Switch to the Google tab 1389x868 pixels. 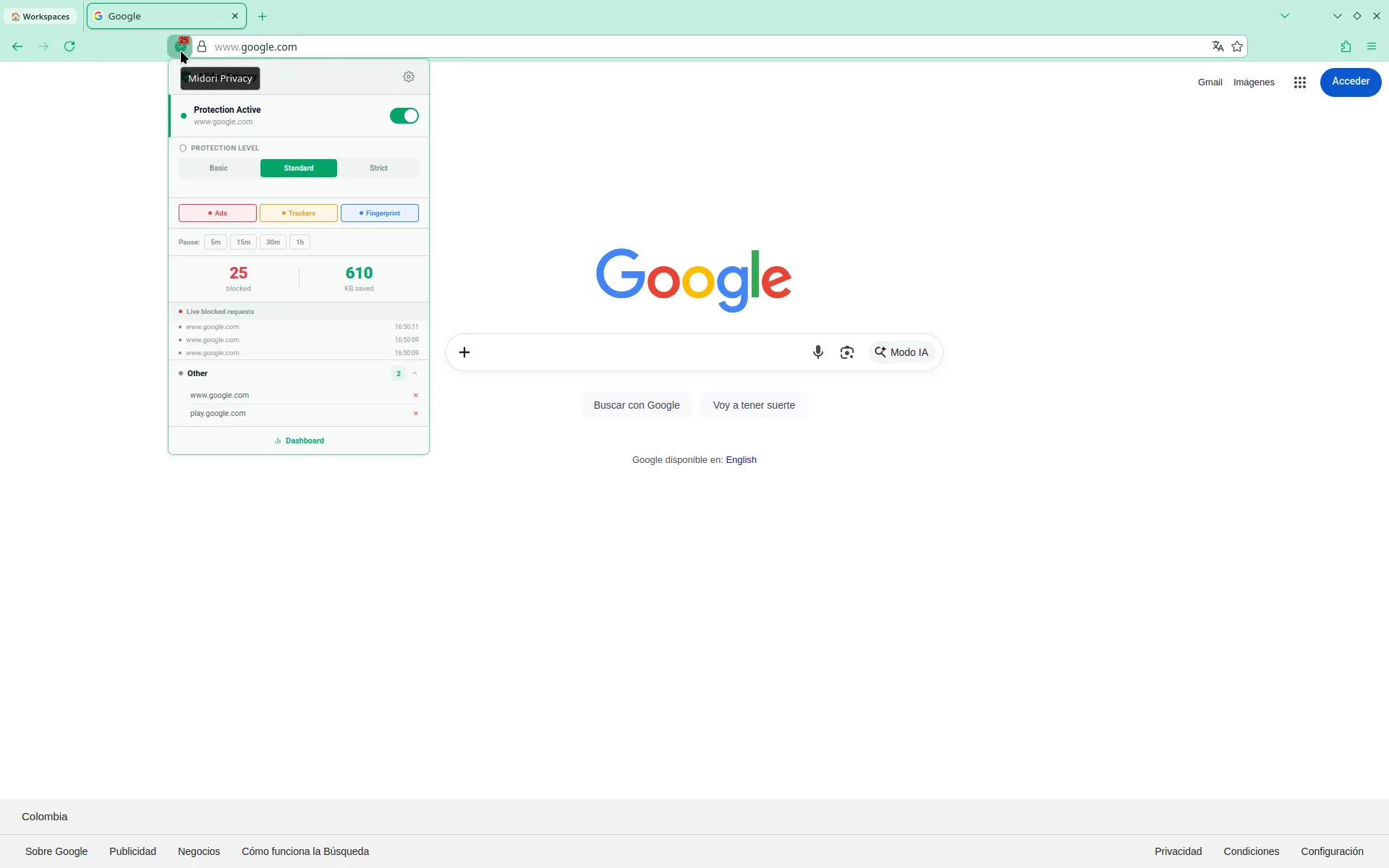[166, 16]
